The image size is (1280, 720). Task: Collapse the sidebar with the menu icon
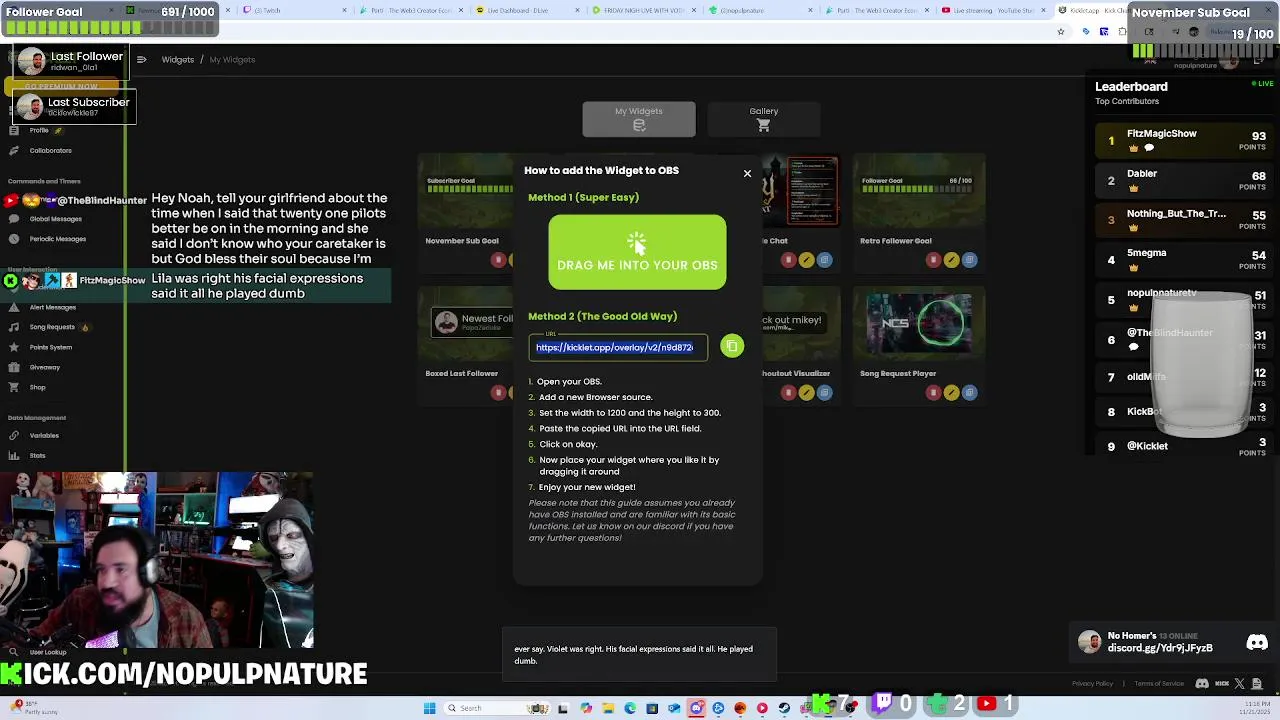[141, 60]
